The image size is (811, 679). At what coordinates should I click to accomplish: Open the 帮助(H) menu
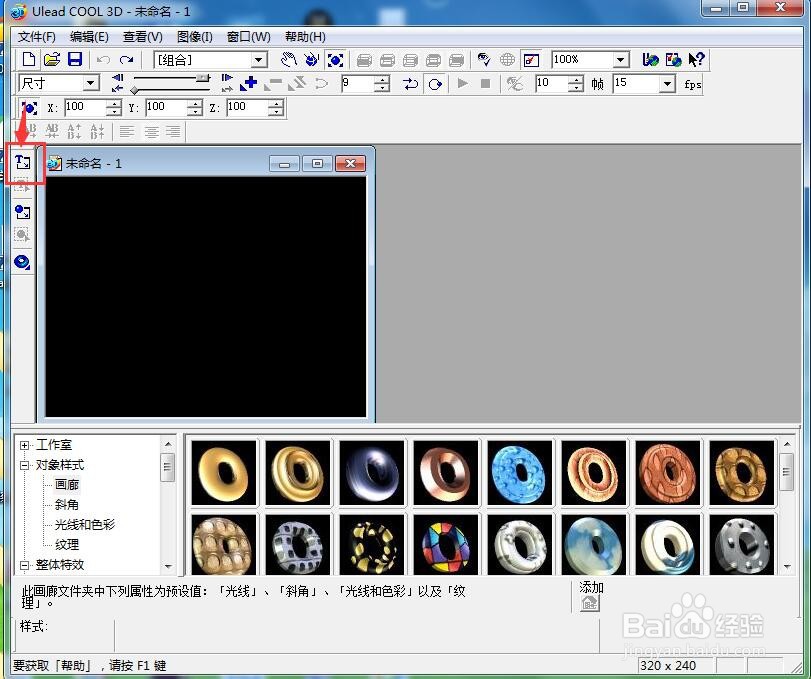tap(305, 37)
